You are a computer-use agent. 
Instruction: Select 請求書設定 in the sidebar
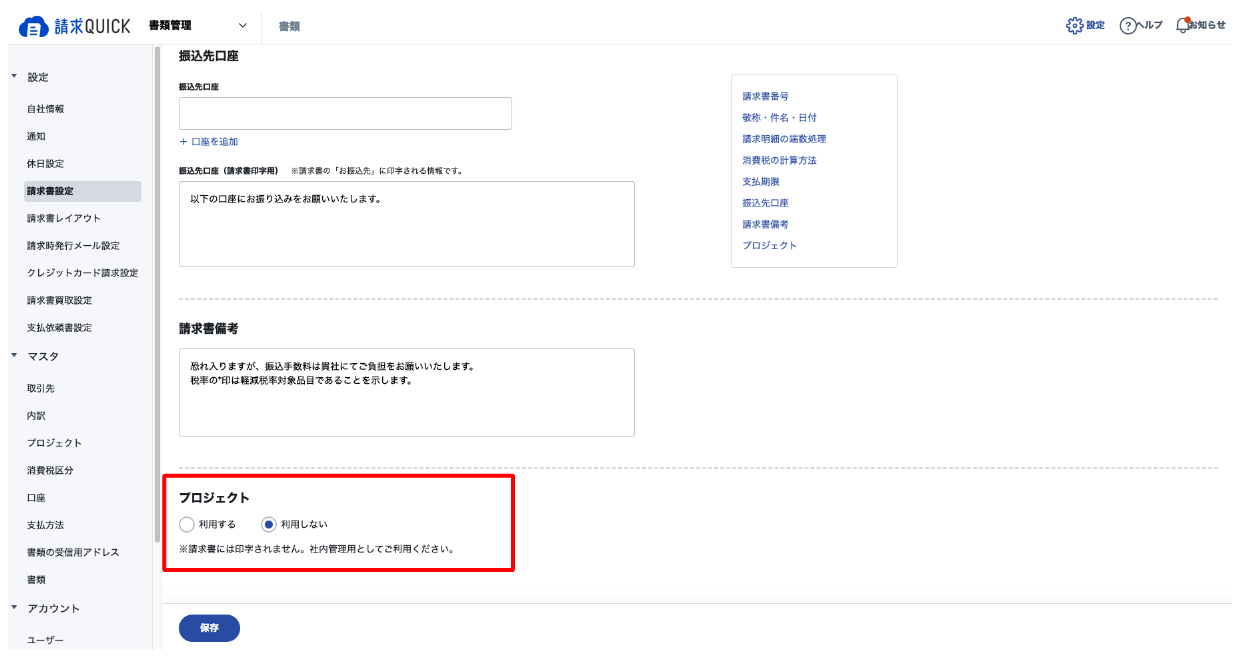click(82, 191)
